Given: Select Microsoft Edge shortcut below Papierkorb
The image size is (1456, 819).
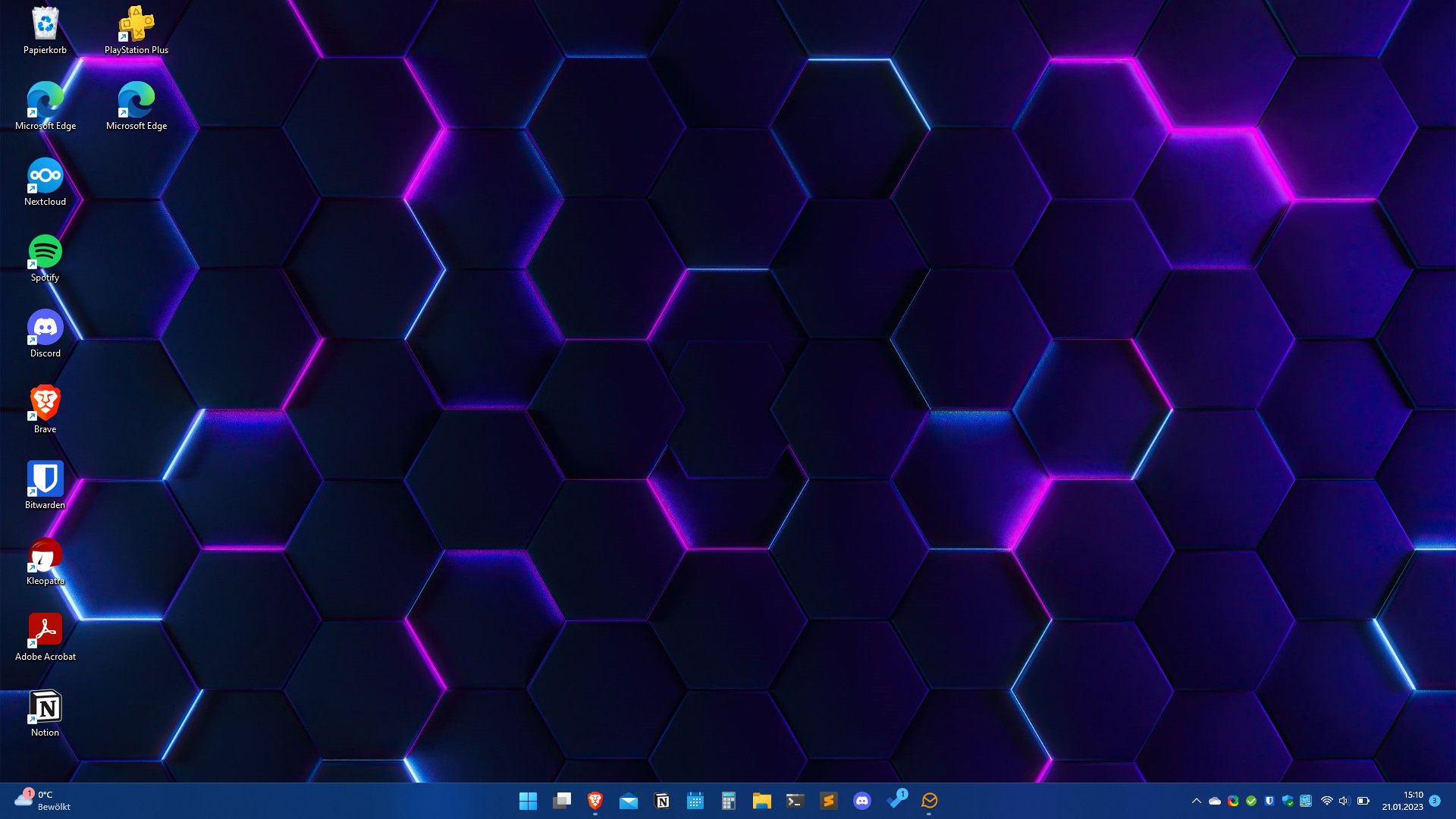Looking at the screenshot, I should tap(45, 106).
